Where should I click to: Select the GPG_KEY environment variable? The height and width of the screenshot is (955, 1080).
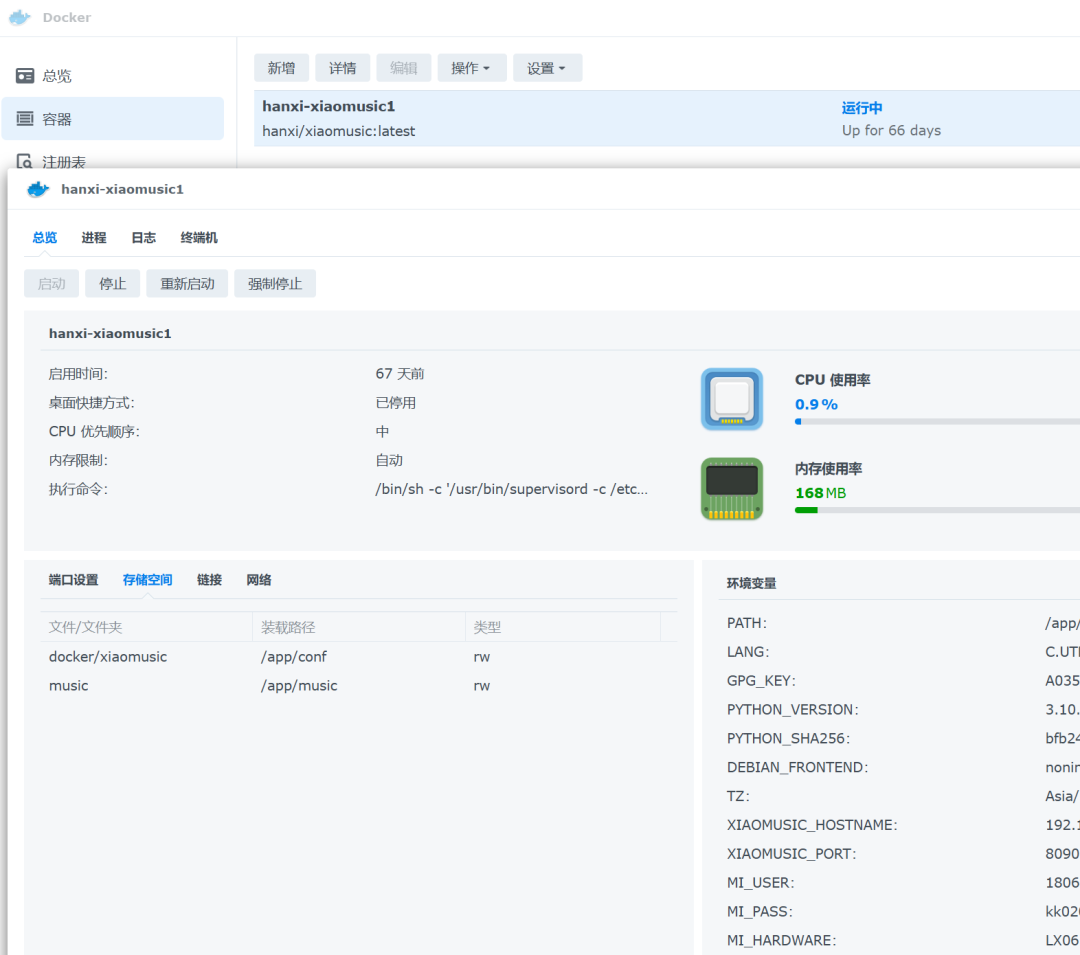click(761, 681)
